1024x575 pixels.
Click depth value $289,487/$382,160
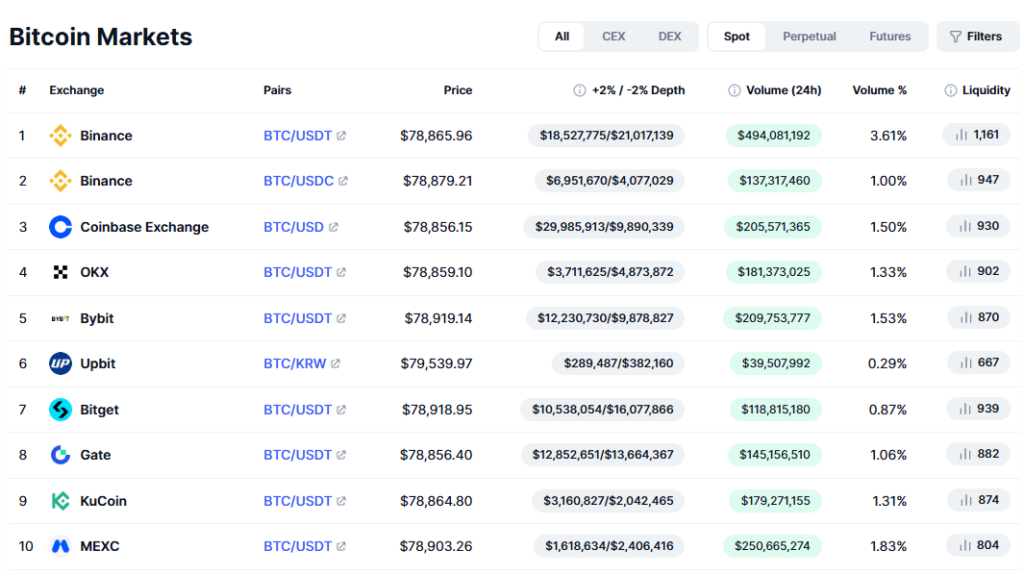coord(618,363)
